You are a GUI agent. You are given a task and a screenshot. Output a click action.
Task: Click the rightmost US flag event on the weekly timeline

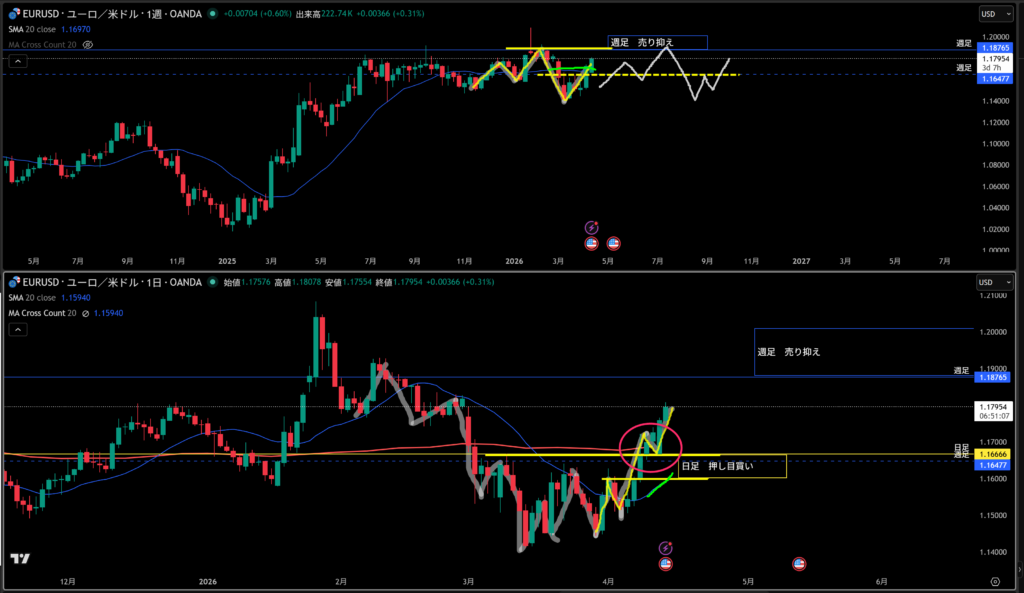click(x=614, y=243)
